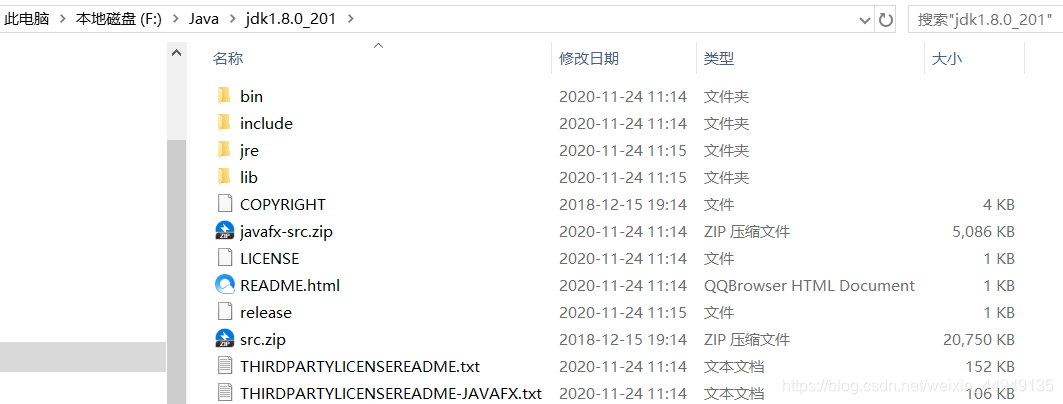The width and height of the screenshot is (1063, 404).
Task: Click the src.zip archive icon
Action: click(224, 339)
